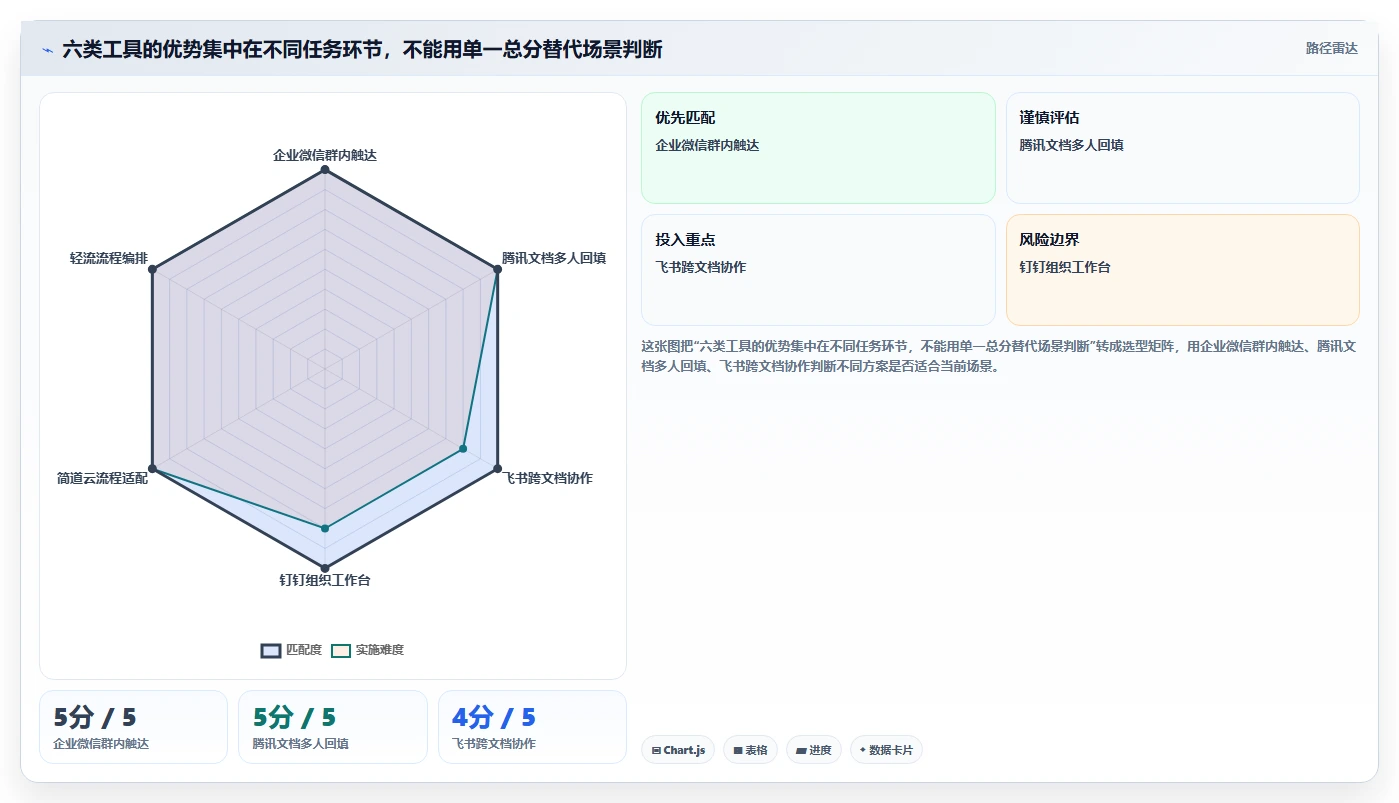Click the 5分 / 5 腾讯文档多人回填 score card
Screen dimensions: 1399x803
(x=333, y=727)
